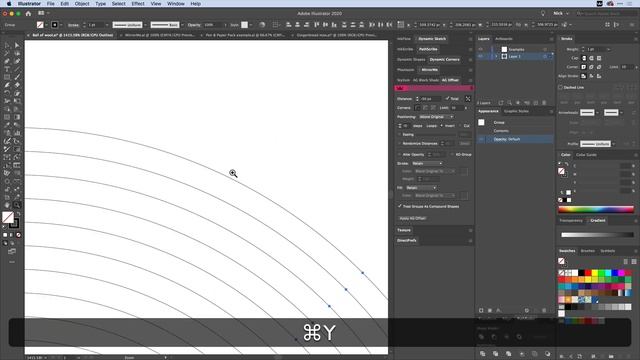Screen dimensions: 640x360
Task: Toggle the AG-Group checkbox
Action: (452, 154)
